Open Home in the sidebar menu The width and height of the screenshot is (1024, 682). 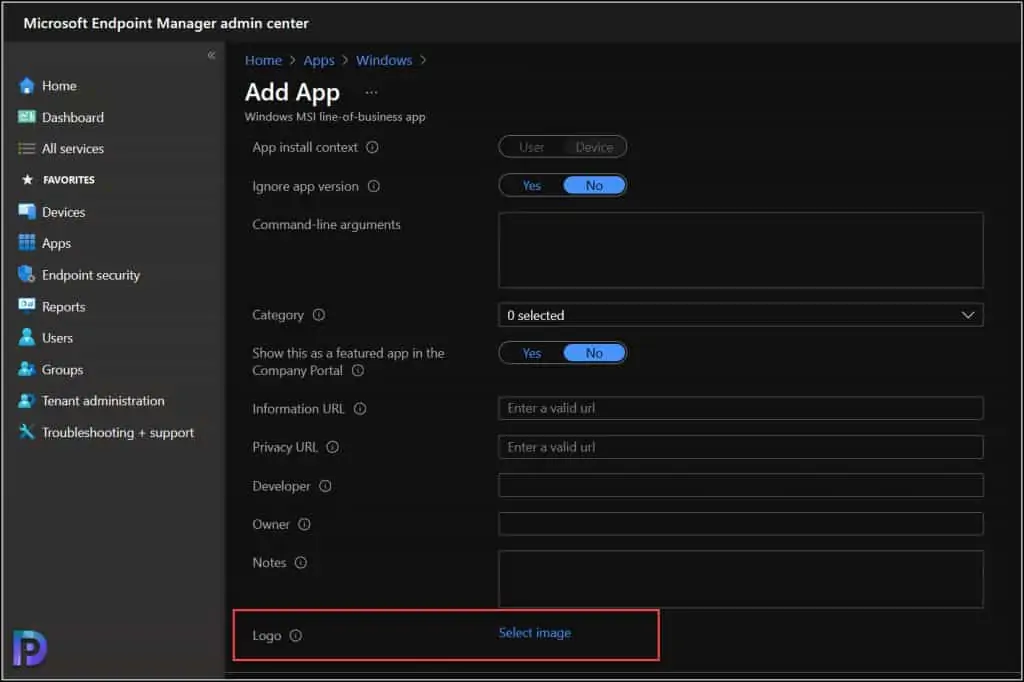point(59,86)
